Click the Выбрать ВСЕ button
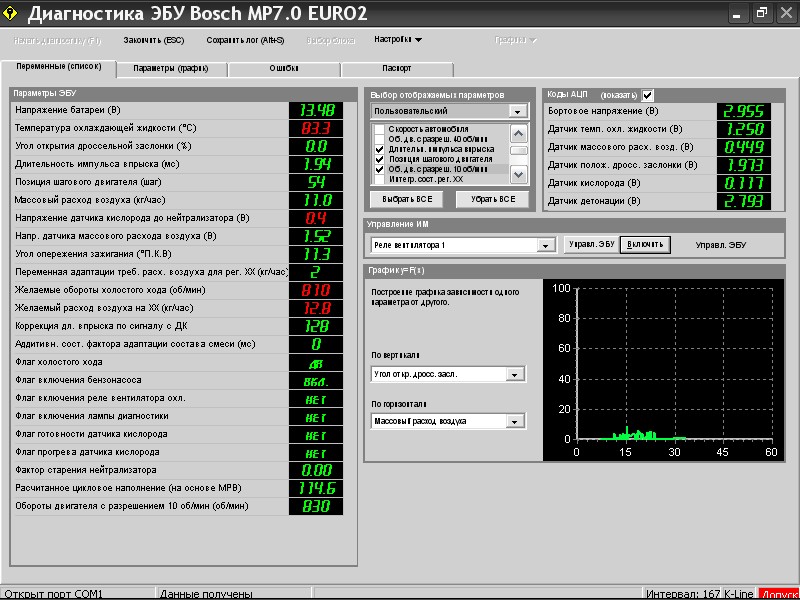This screenshot has height=600, width=800. coord(407,199)
